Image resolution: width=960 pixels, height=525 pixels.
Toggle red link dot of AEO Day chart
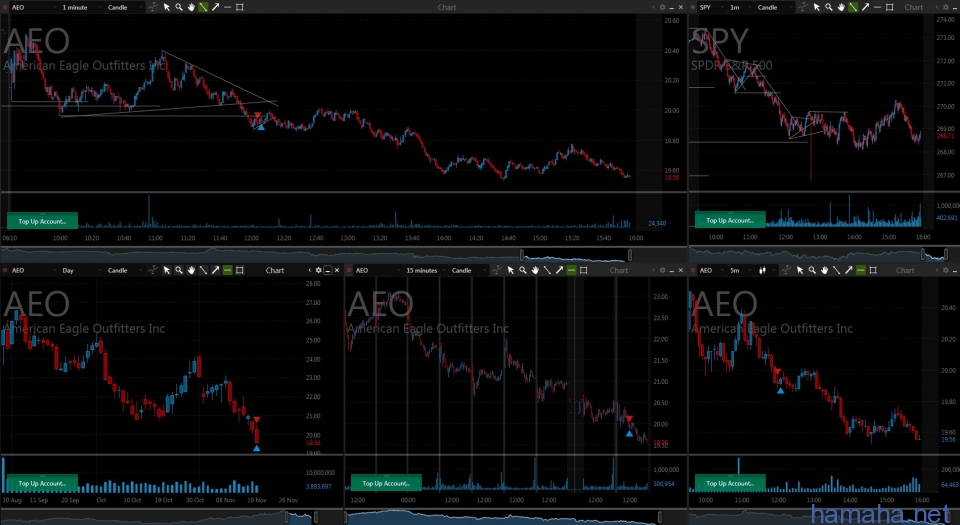coord(5,270)
